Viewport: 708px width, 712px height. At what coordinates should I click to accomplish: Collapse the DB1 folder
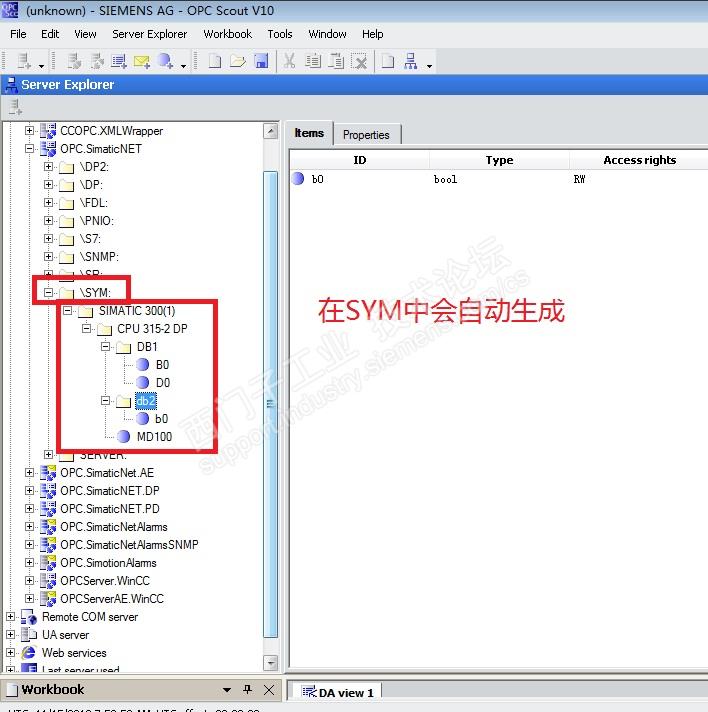point(105,346)
